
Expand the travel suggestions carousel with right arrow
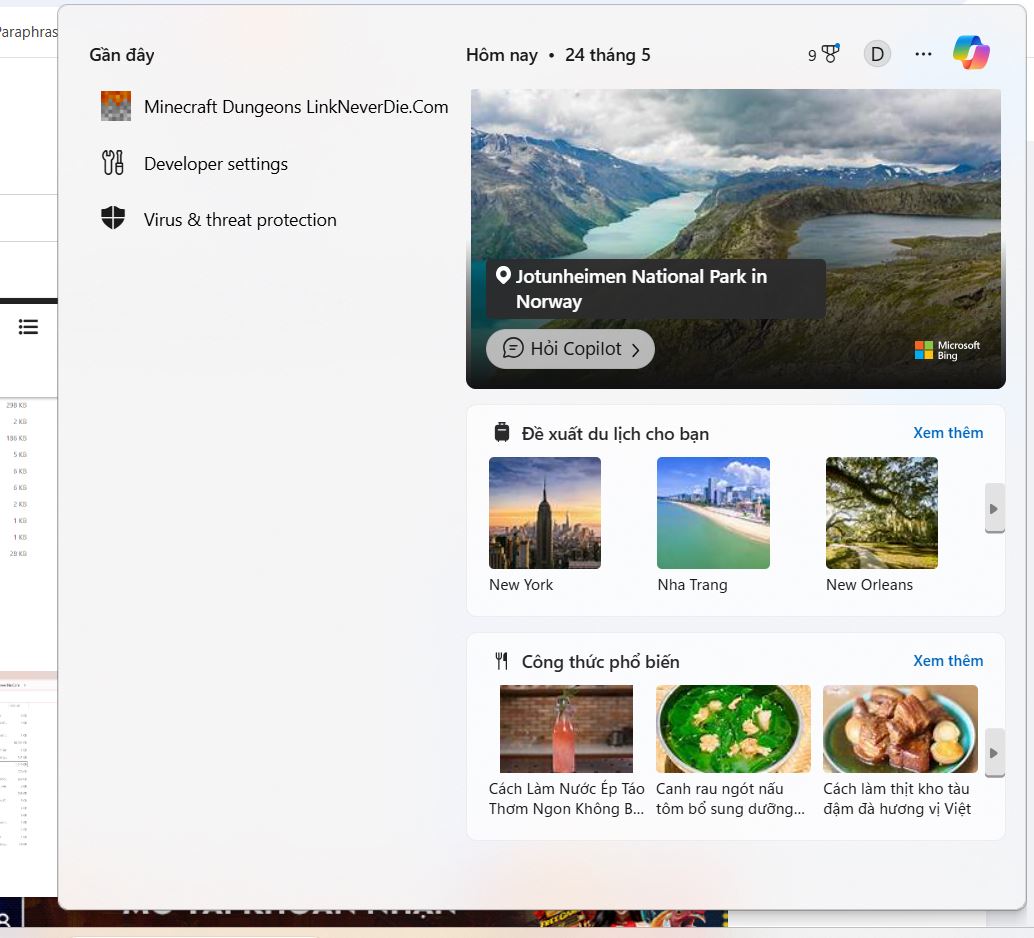(994, 508)
